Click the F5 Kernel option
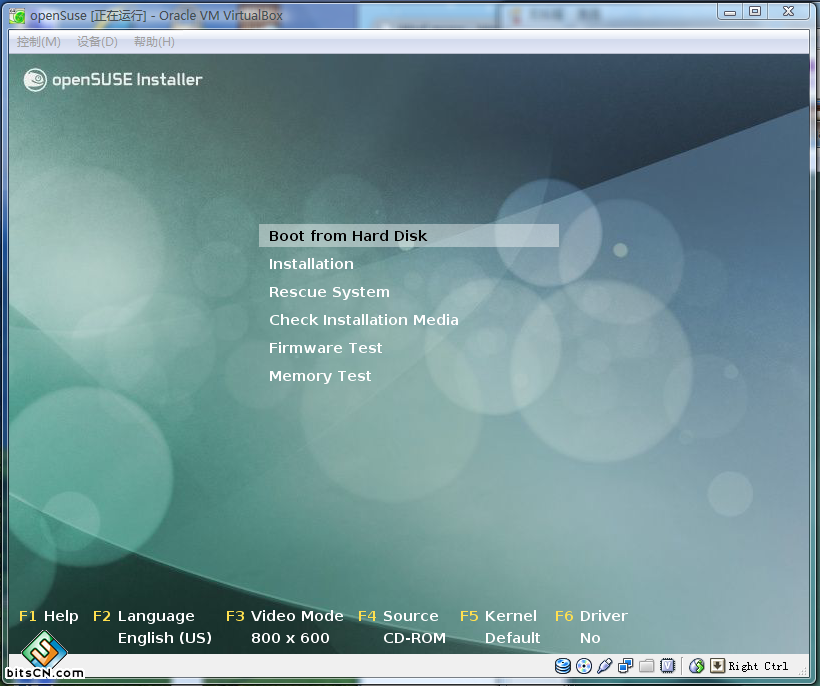This screenshot has height=686, width=820. pyautogui.click(x=498, y=616)
